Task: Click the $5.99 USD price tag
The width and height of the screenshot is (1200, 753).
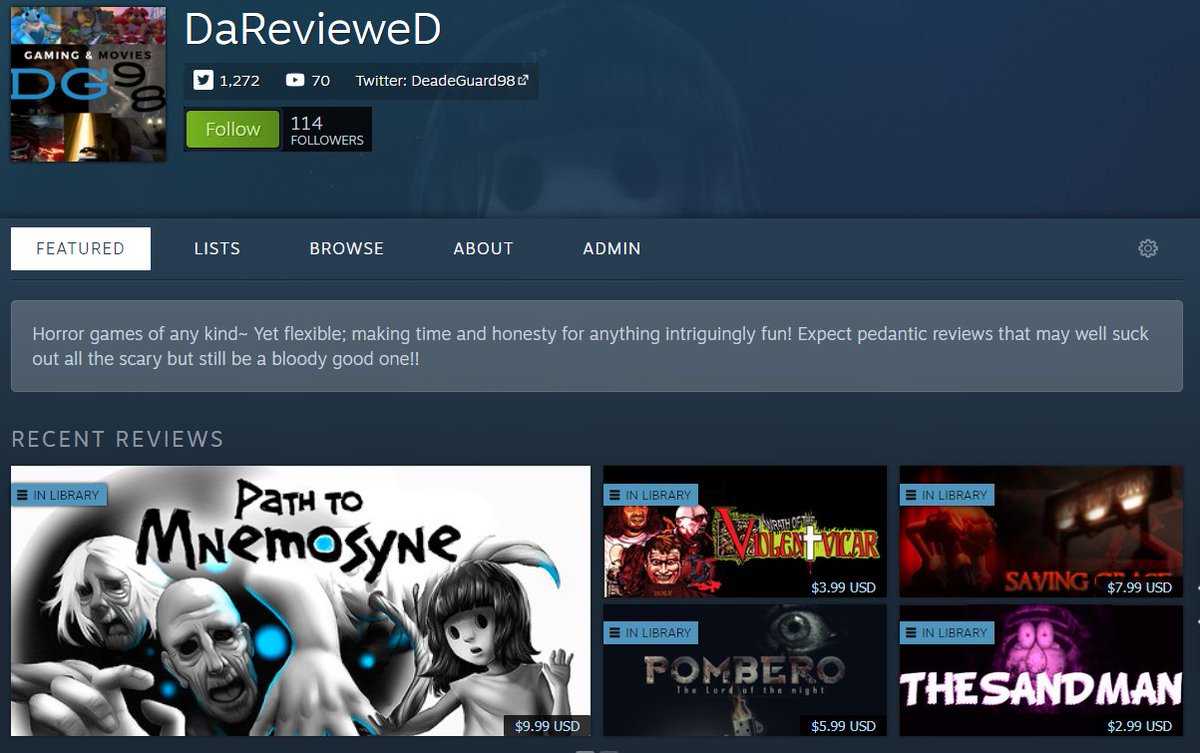Action: tap(843, 726)
